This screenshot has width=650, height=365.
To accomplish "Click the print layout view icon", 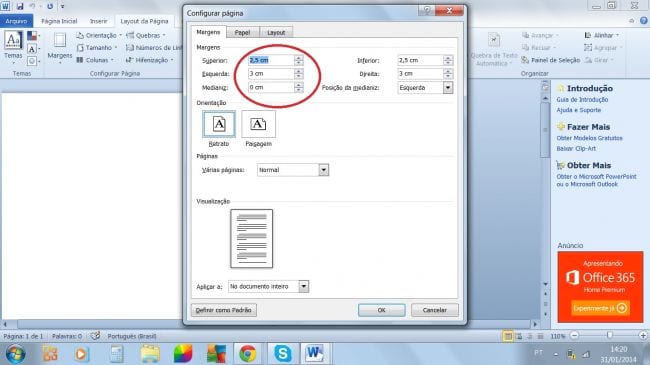I will [507, 336].
